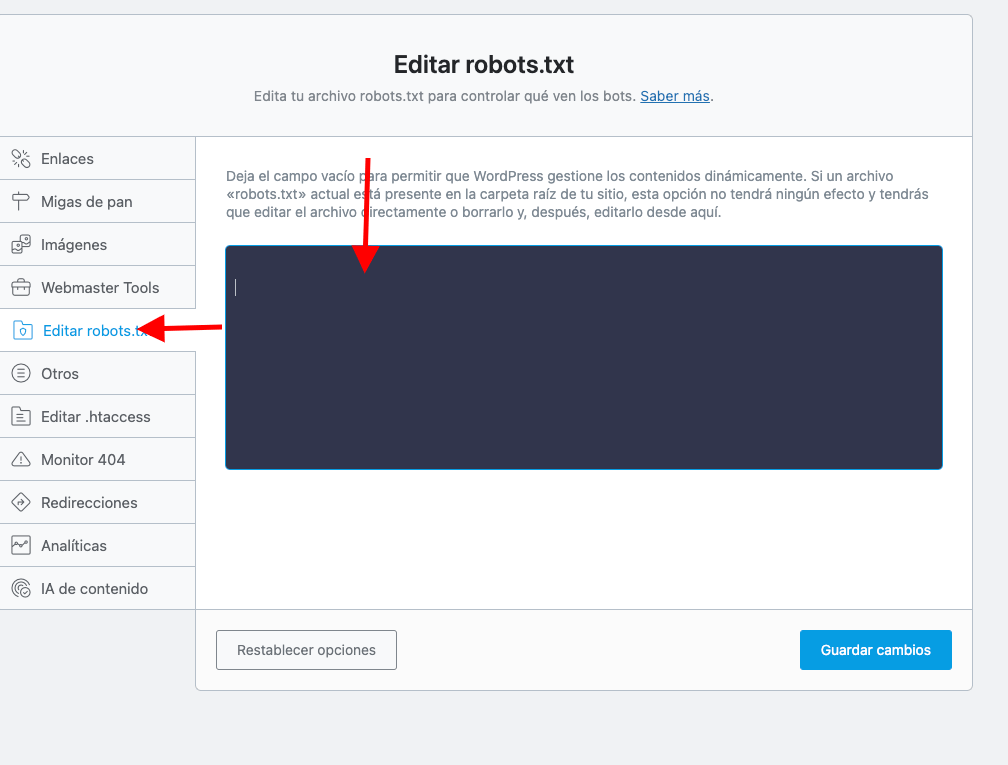Click the paragraph starting 'Deja el campo vacío'
The width and height of the screenshot is (1008, 765).
[577, 194]
